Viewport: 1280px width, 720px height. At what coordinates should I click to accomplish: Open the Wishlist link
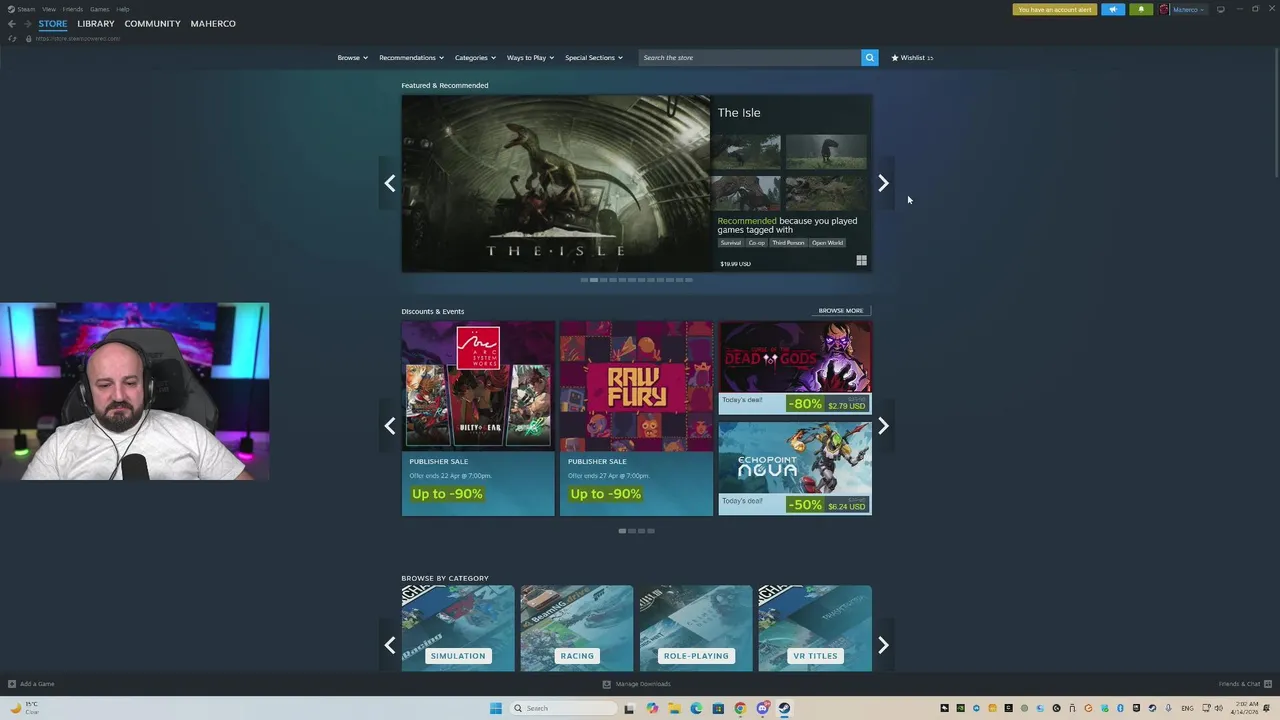click(x=912, y=58)
